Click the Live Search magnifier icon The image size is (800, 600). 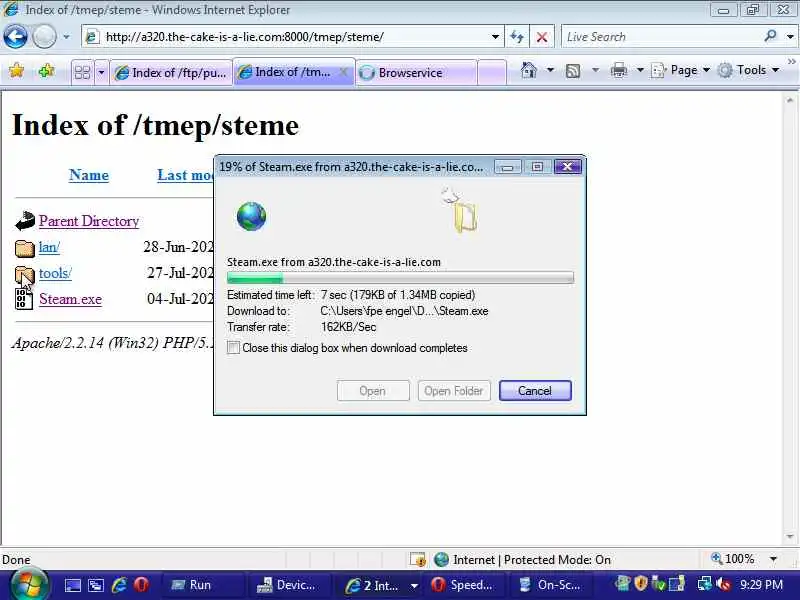pyautogui.click(x=771, y=36)
